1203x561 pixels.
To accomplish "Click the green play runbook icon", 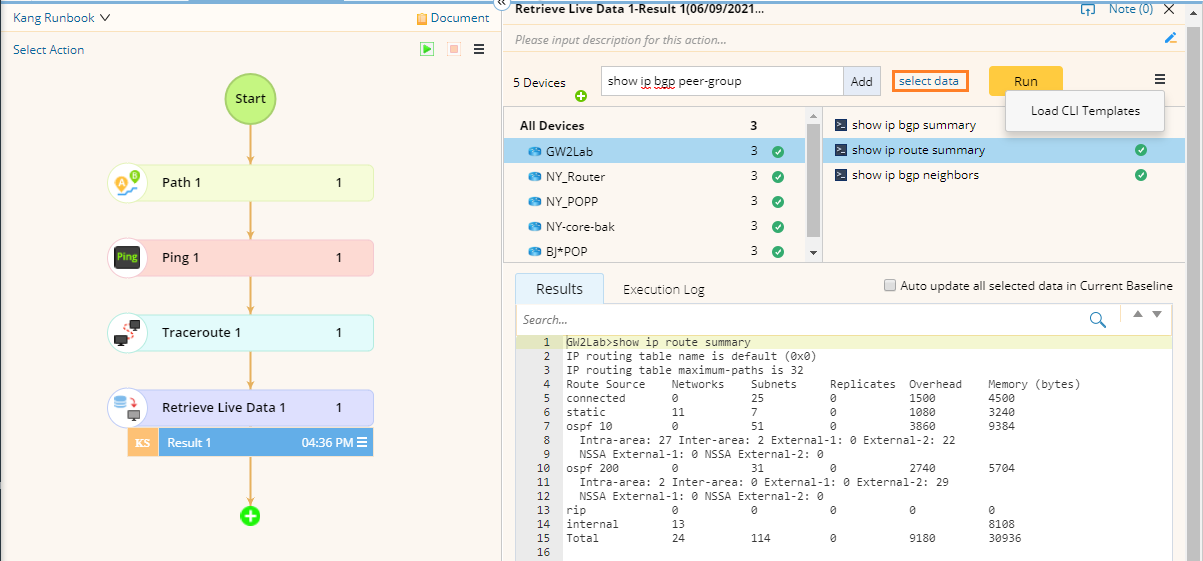I will coord(427,49).
